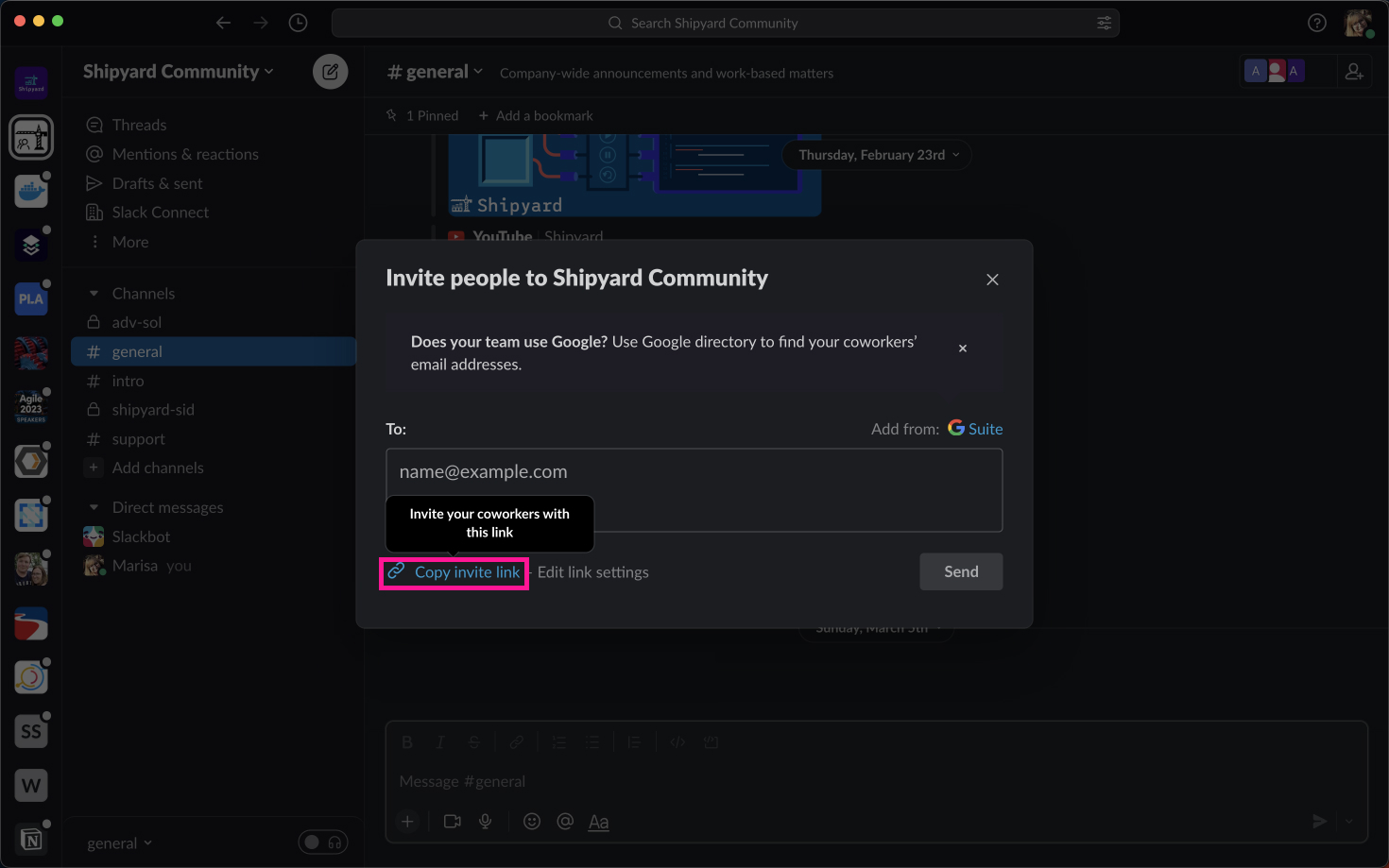Select the support channel
Viewport: 1389px width, 868px height.
[213, 439]
